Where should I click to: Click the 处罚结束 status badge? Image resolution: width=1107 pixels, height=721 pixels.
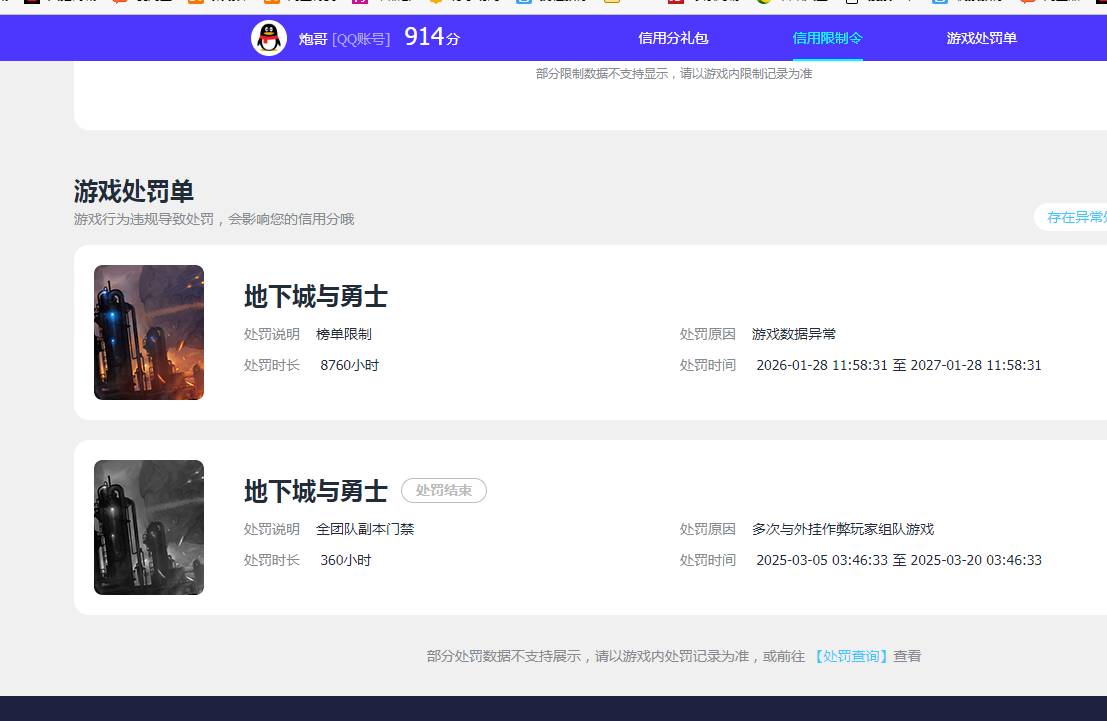(x=443, y=490)
